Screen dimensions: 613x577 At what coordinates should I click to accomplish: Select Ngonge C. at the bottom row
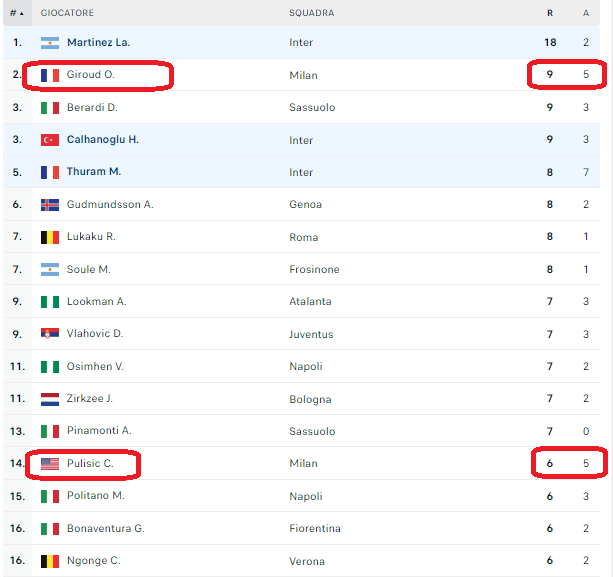click(94, 561)
